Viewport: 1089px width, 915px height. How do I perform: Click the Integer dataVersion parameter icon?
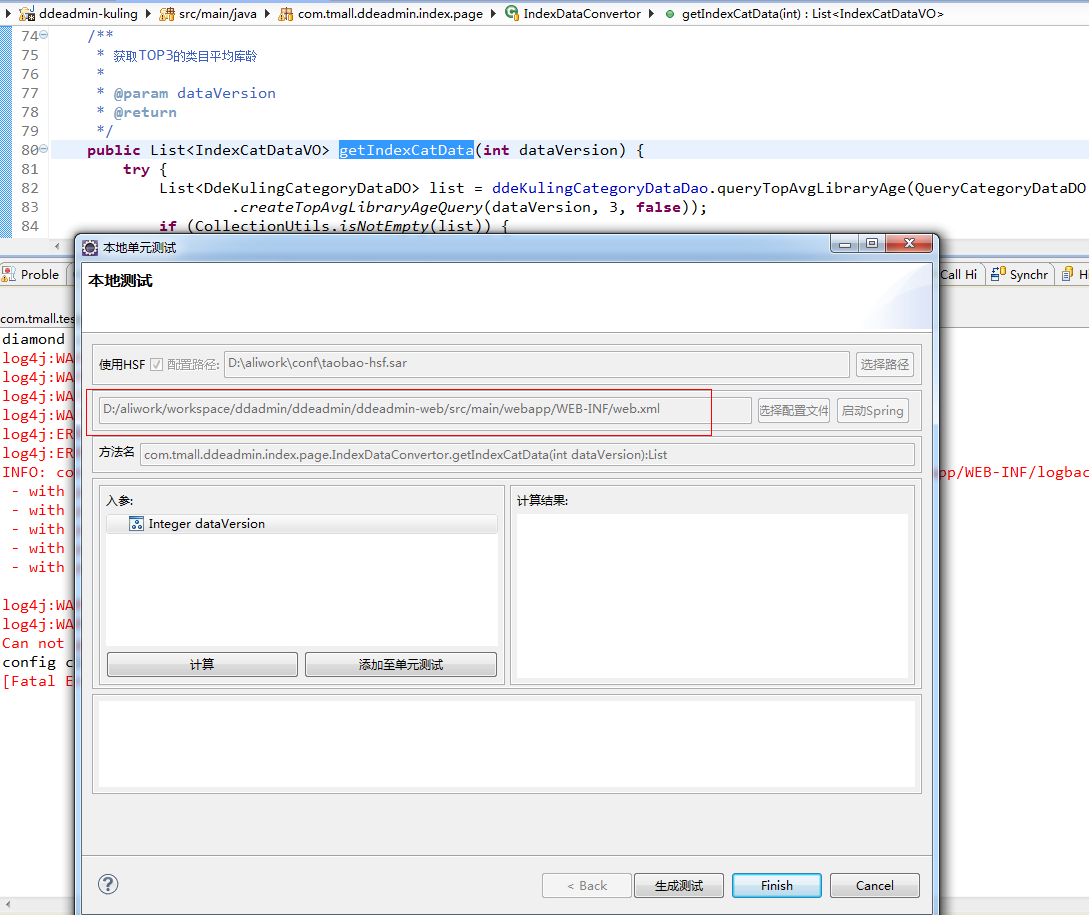[x=136, y=524]
